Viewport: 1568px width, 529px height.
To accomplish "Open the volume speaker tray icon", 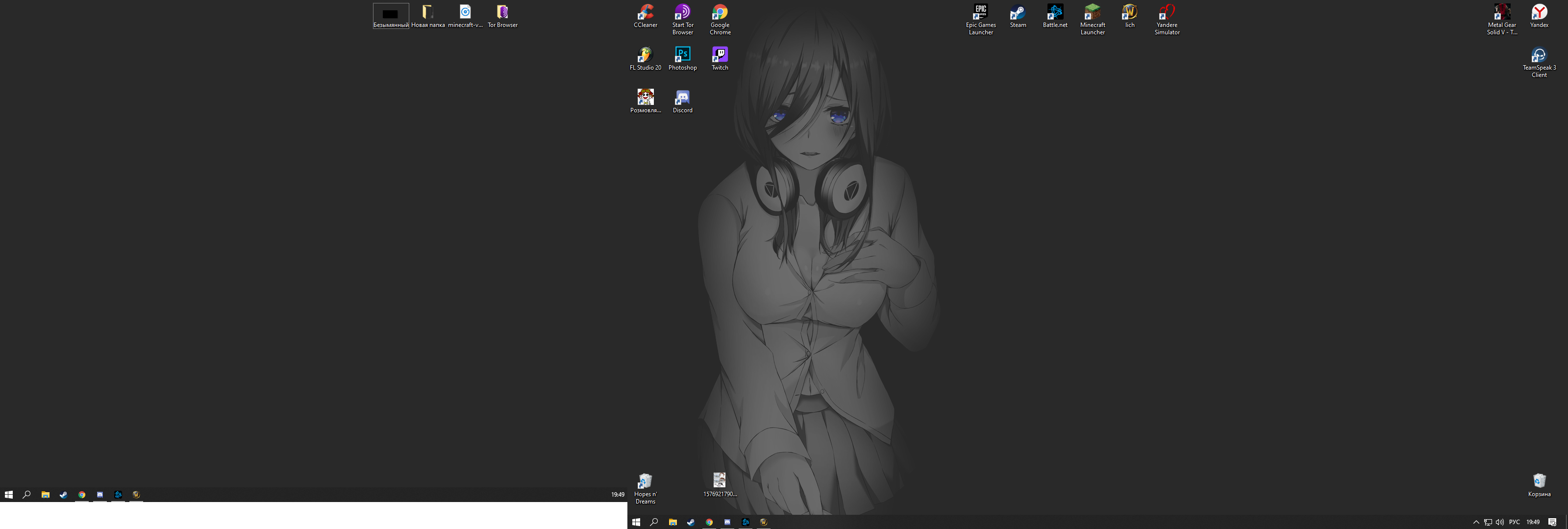I will (1499, 522).
